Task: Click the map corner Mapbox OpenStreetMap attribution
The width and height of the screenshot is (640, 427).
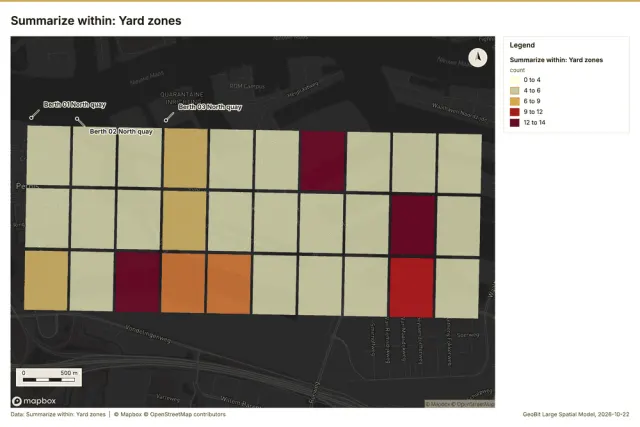Action: tap(460, 404)
